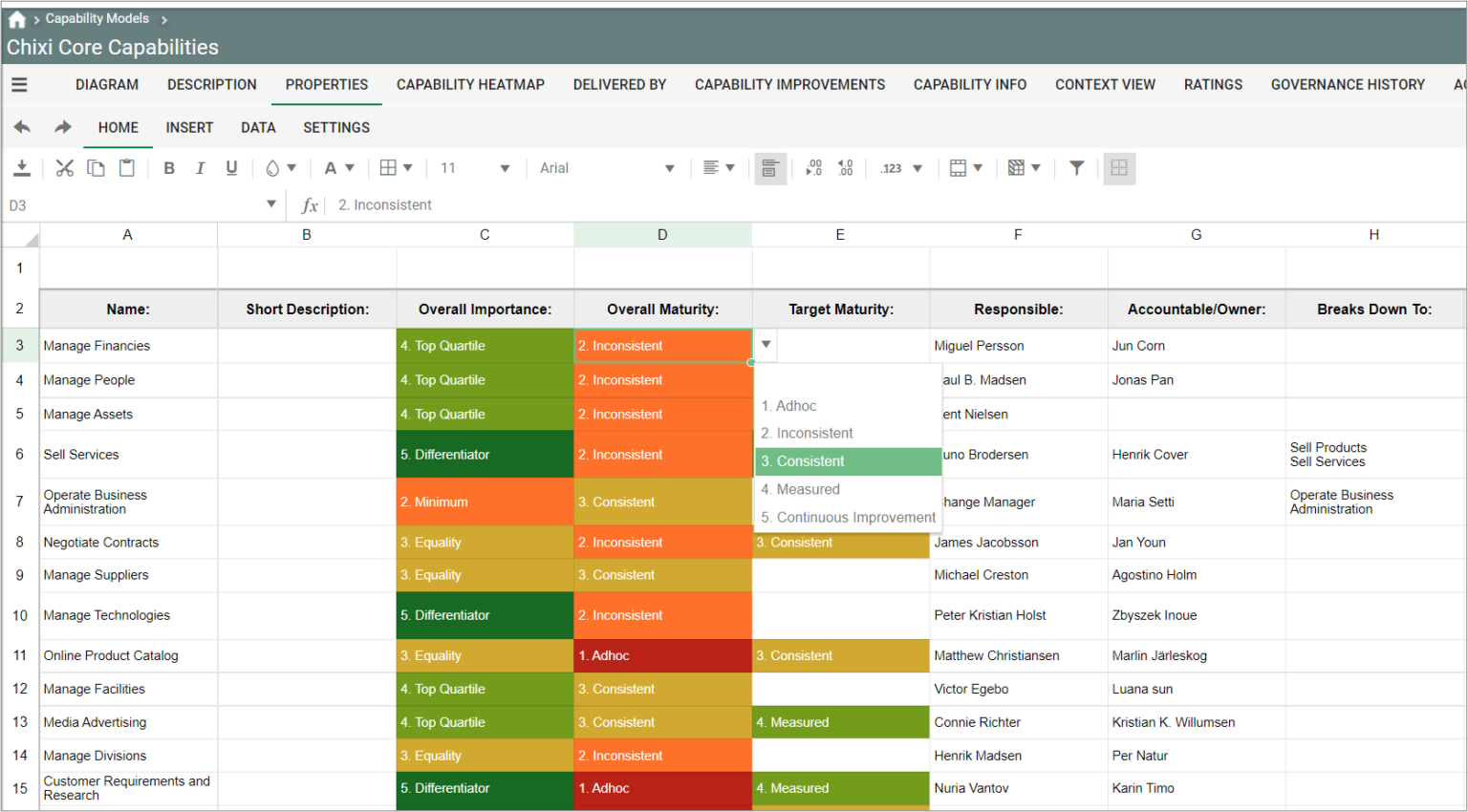Open the hamburger menu on the left
The height and width of the screenshot is (812, 1468).
coord(19,84)
